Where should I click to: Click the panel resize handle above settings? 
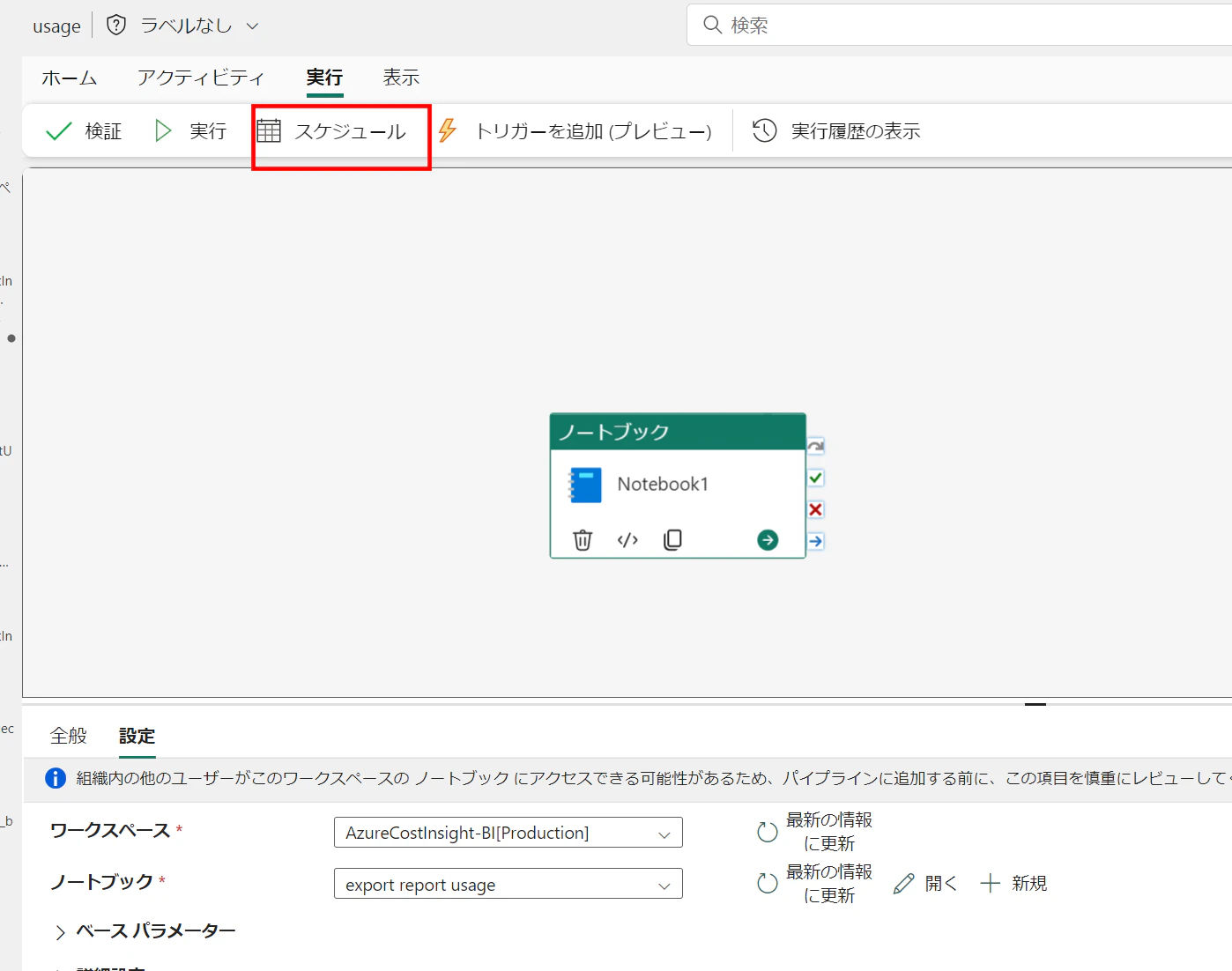tap(1035, 704)
